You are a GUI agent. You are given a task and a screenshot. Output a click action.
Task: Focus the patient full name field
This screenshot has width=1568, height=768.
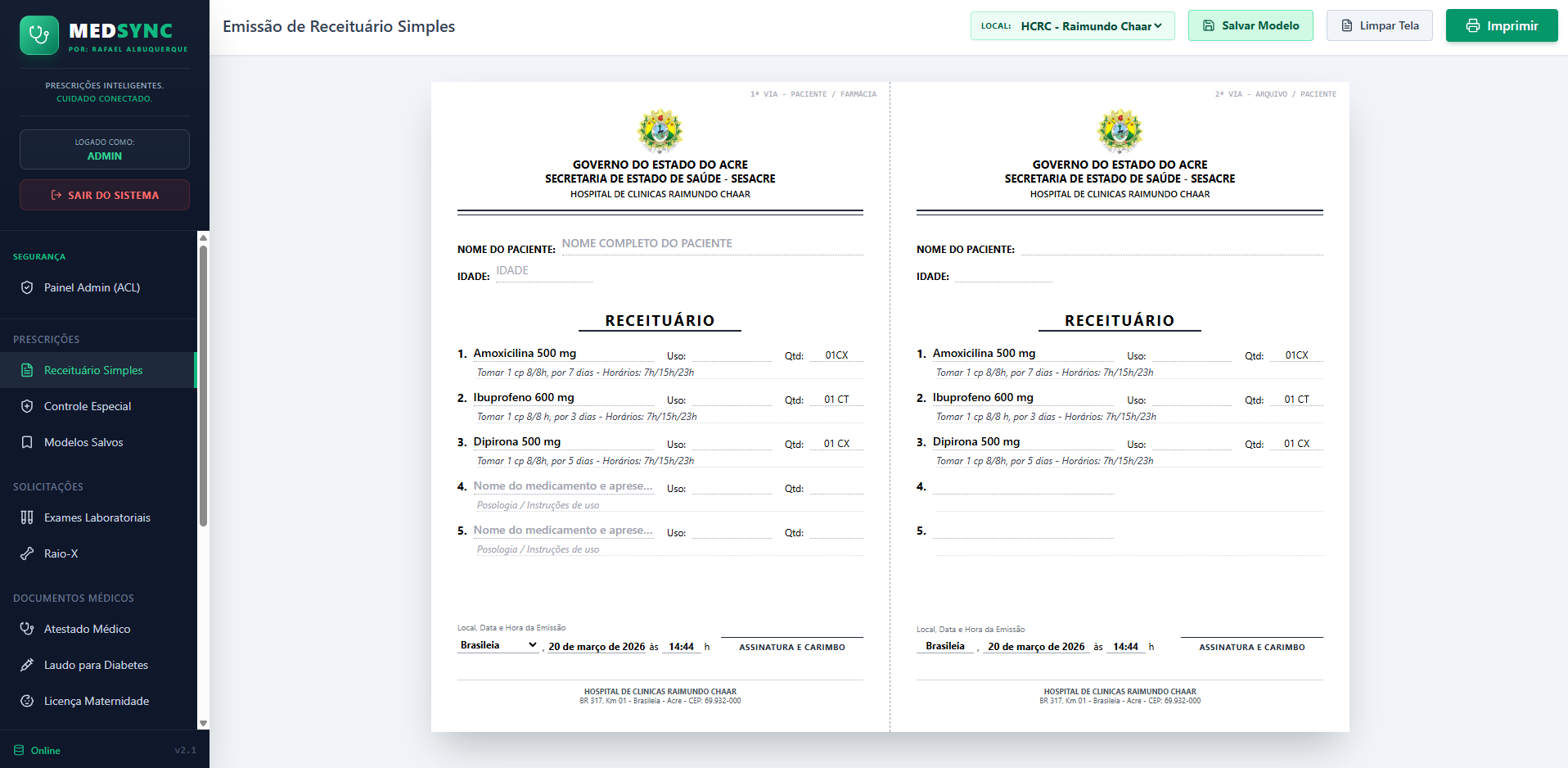tap(710, 244)
